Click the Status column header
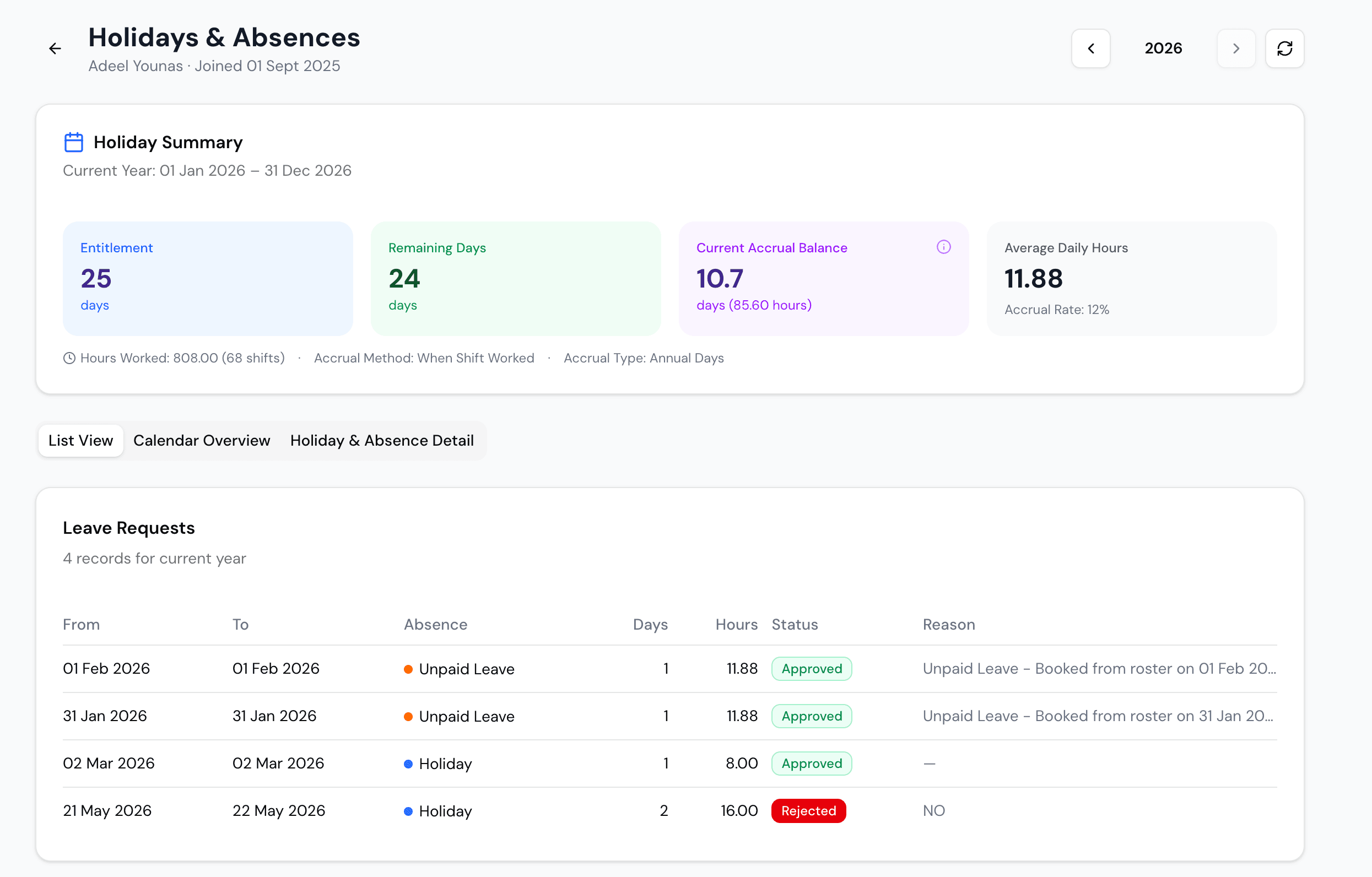 [x=794, y=625]
